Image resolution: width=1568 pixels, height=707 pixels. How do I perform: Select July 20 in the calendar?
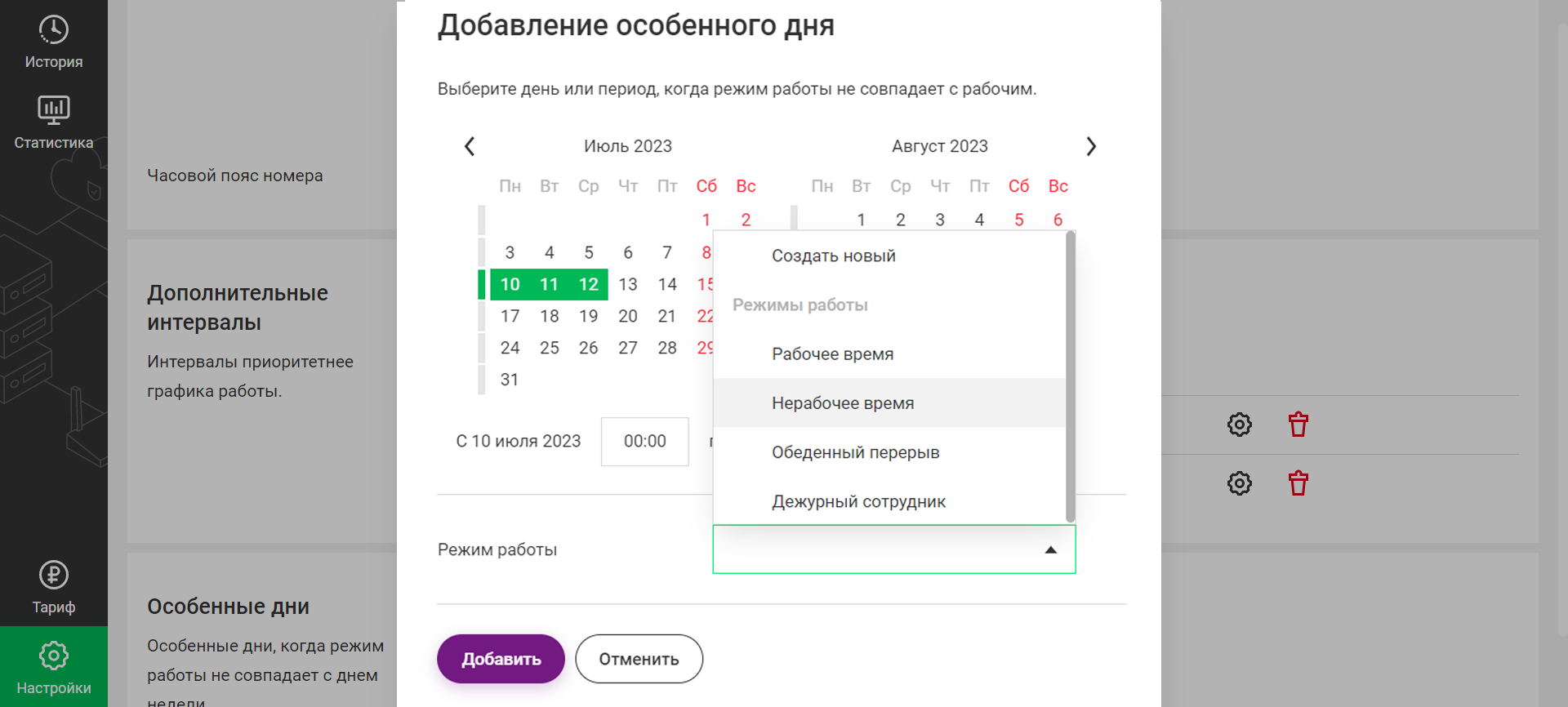[x=627, y=316]
